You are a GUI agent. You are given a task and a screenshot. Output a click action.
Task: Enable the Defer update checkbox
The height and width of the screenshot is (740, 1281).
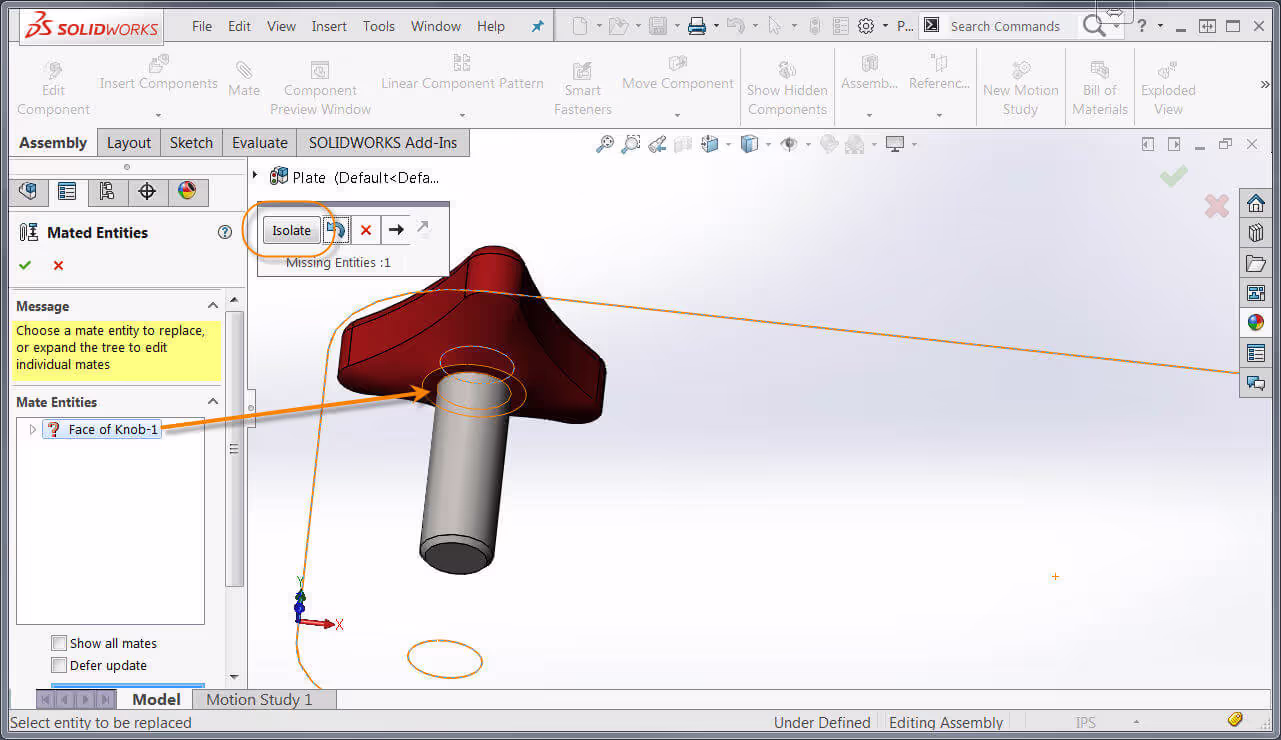[x=60, y=665]
